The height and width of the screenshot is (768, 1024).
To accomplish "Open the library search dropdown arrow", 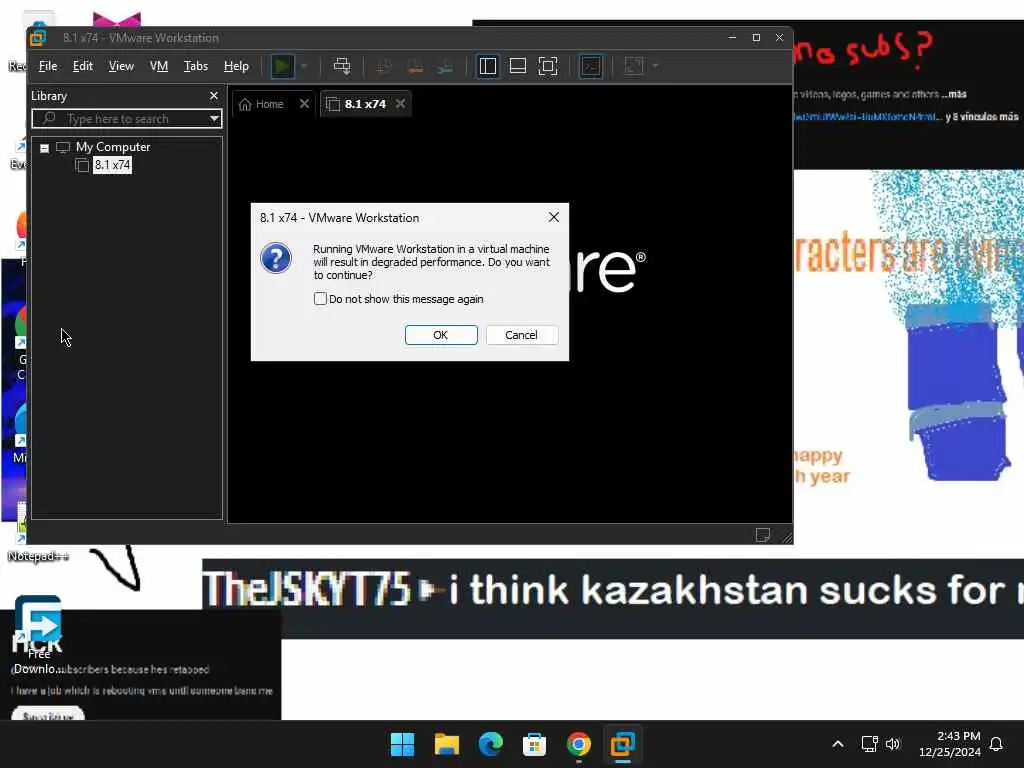I will point(214,119).
